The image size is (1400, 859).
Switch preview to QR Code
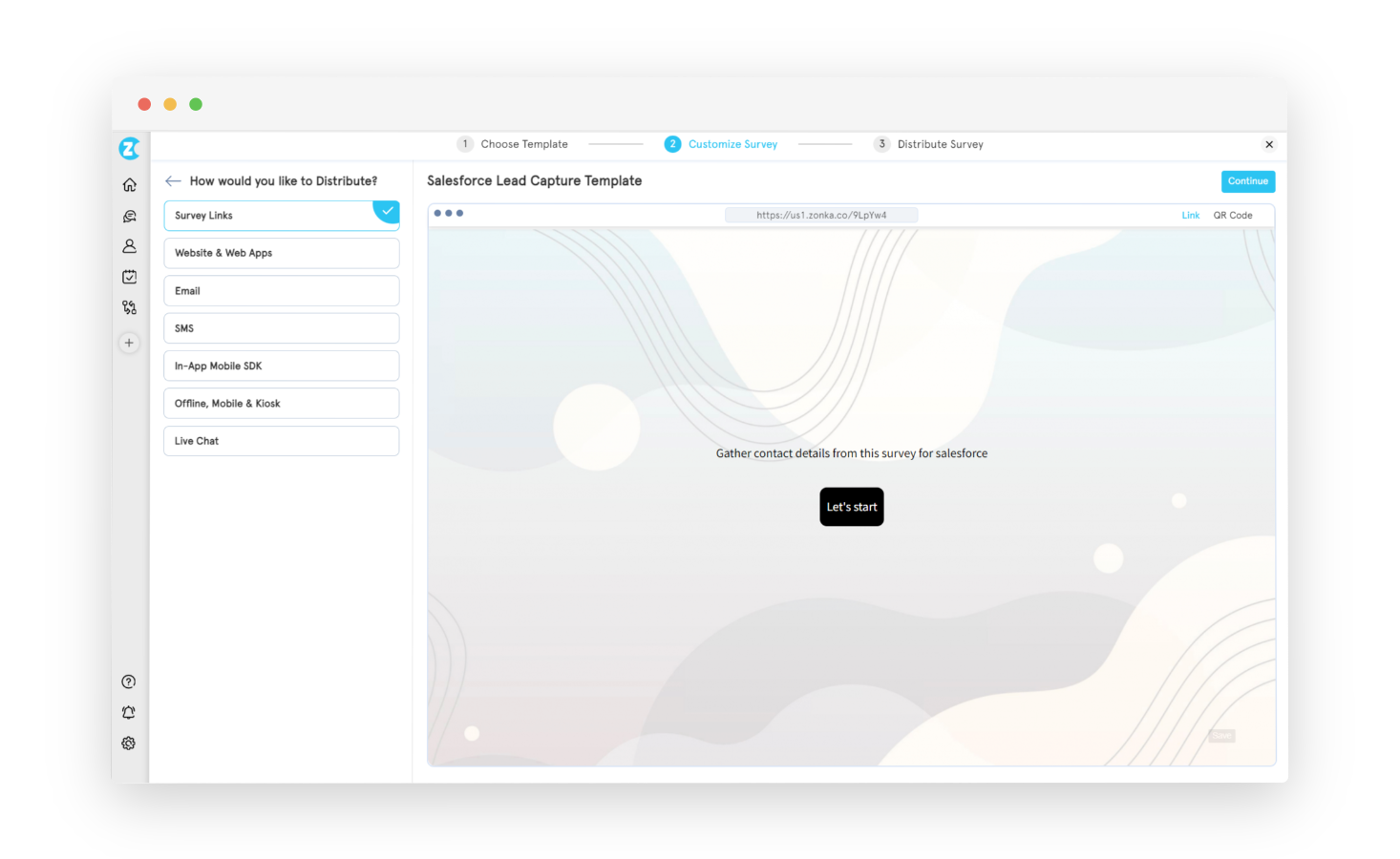[1233, 216]
